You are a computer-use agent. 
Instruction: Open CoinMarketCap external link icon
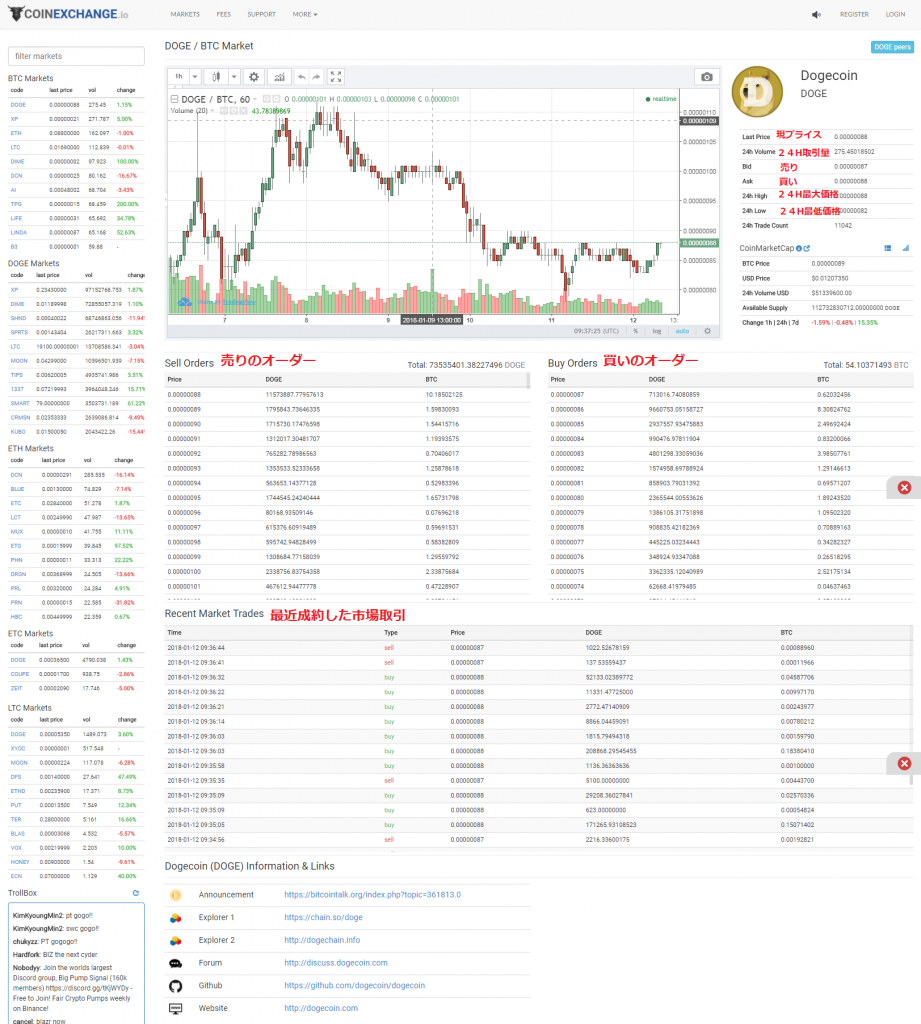[x=807, y=248]
